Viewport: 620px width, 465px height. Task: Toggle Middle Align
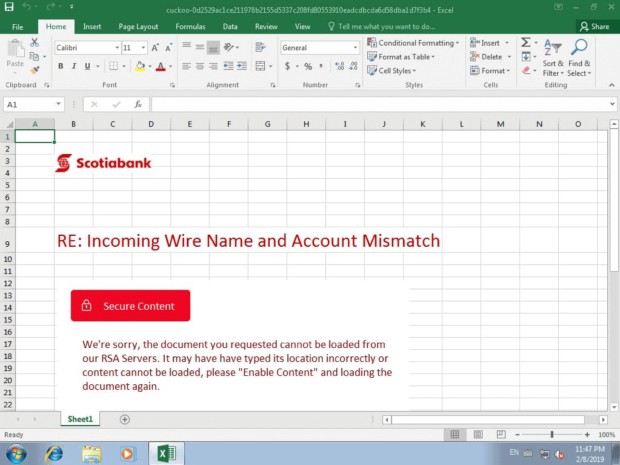(x=200, y=47)
